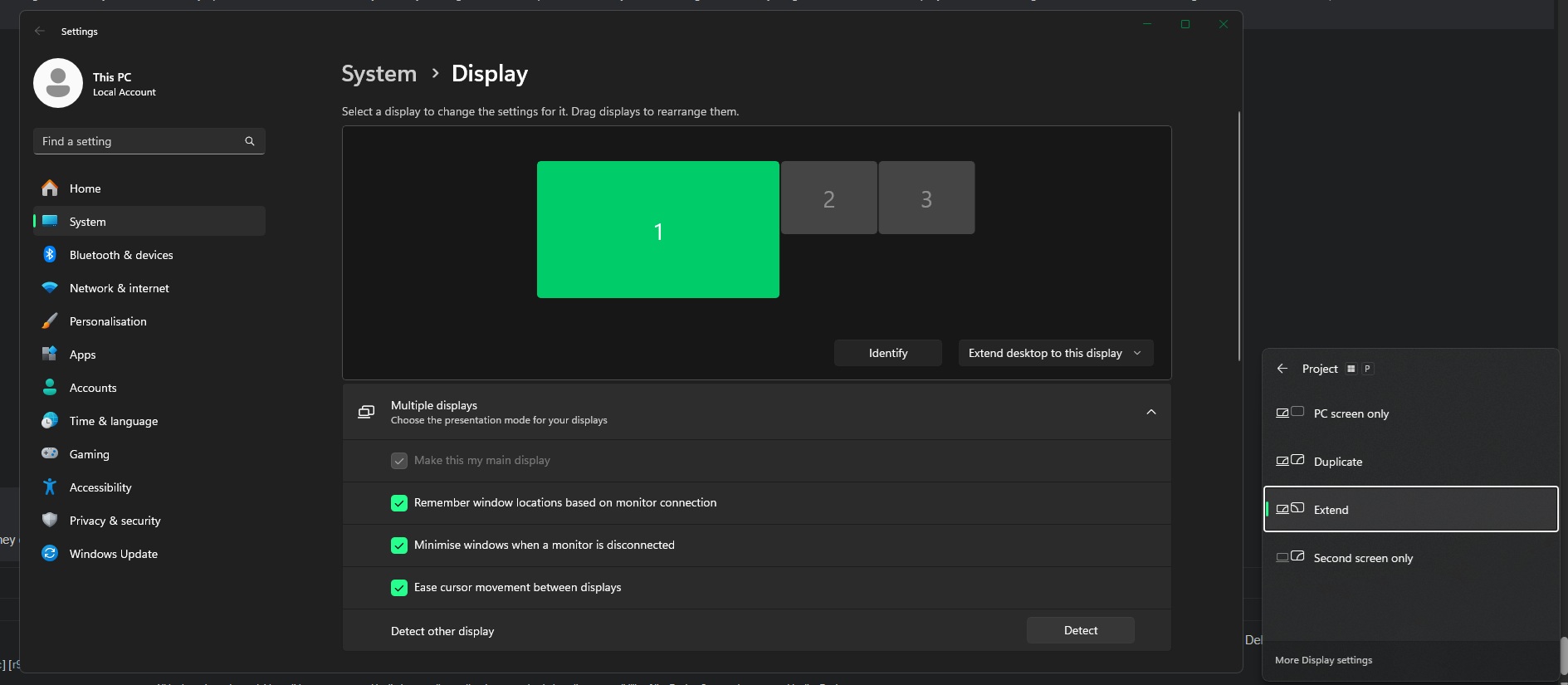Open Bluetooth & devices settings
Screen dimensions: 1568x685
click(149, 255)
